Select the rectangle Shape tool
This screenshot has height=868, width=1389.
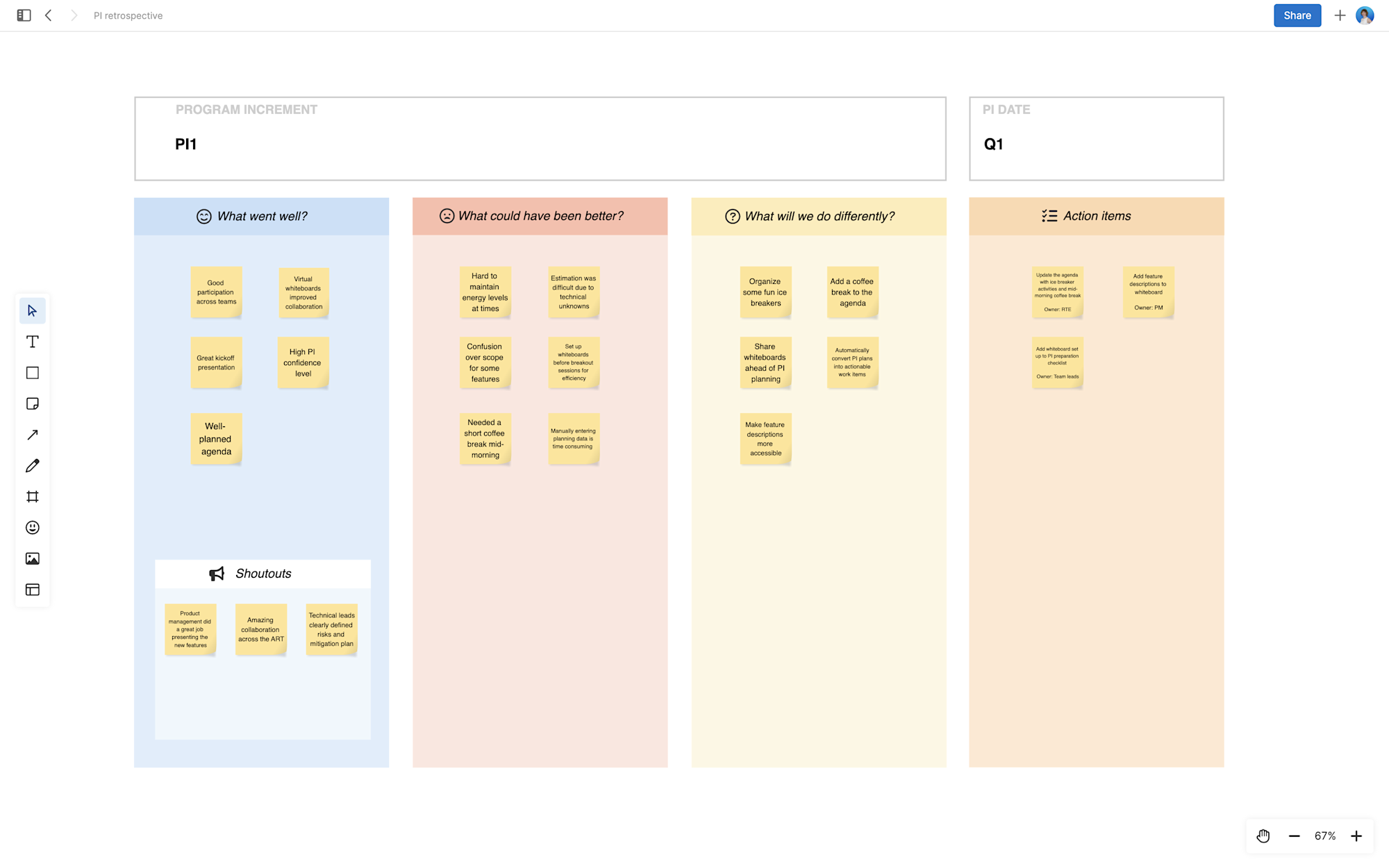(32, 373)
